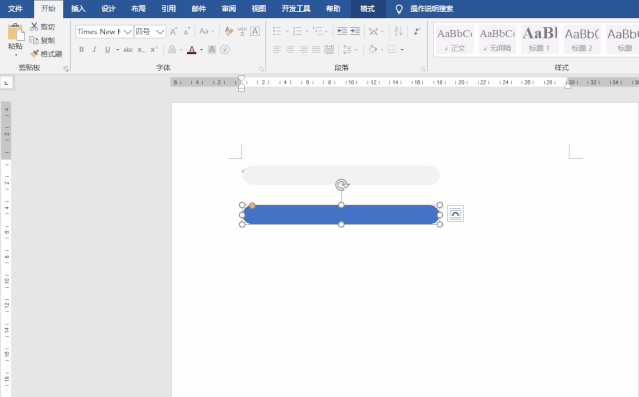Align text left icon
This screenshot has height=397, width=639.
(277, 50)
